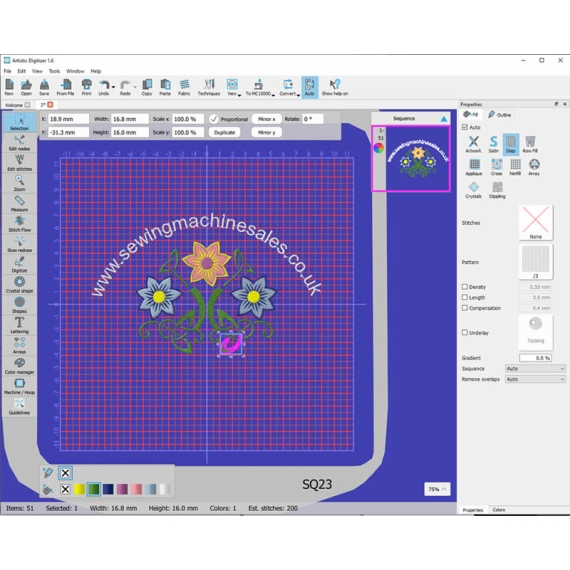Screen dimensions: 570x570
Task: Open Machine / Hoop settings
Action: point(19,387)
